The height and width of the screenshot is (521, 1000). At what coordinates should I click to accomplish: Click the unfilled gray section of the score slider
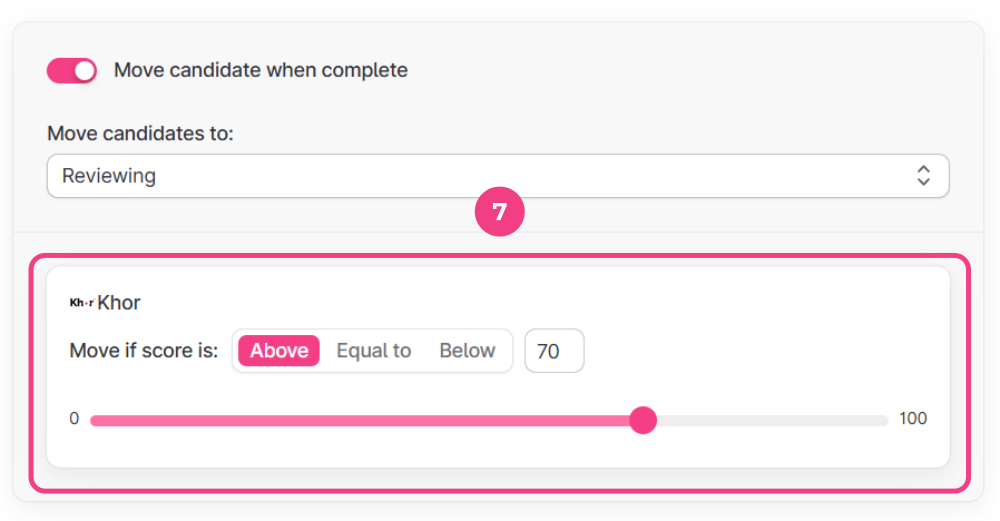tap(770, 420)
